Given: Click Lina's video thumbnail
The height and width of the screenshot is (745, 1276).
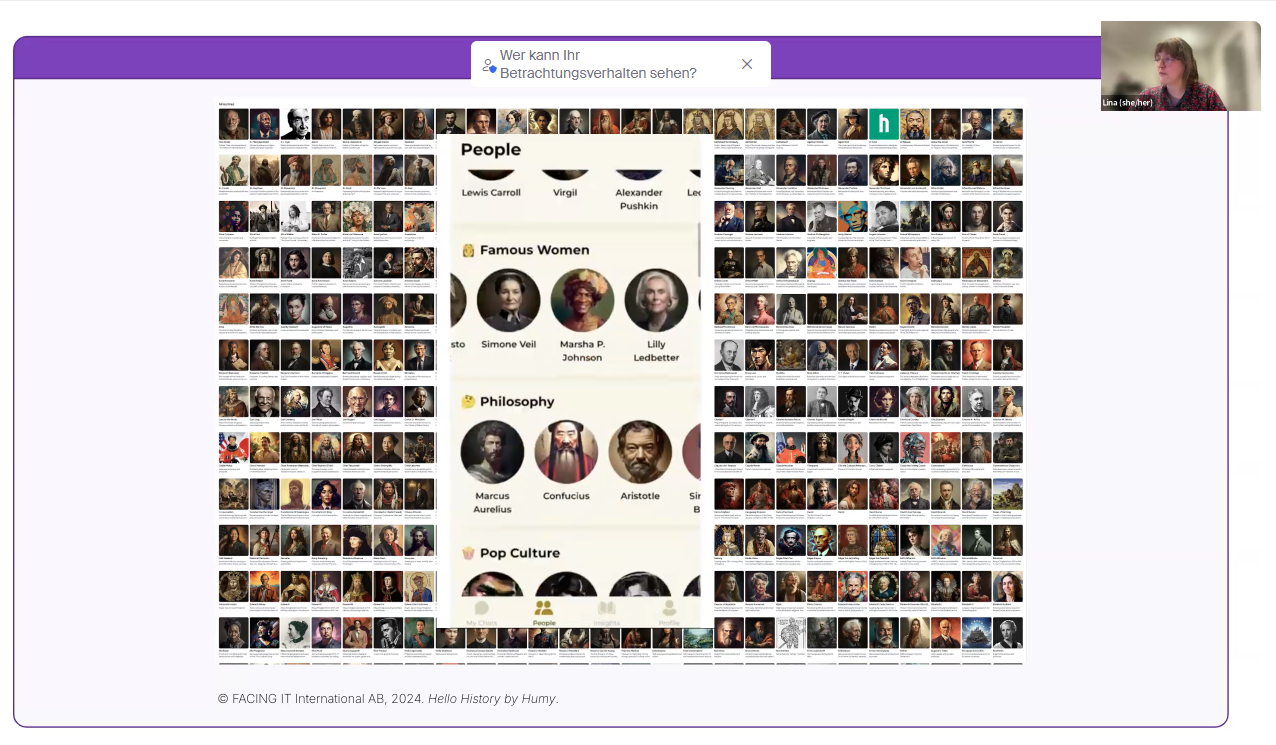Looking at the screenshot, I should pyautogui.click(x=1180, y=66).
